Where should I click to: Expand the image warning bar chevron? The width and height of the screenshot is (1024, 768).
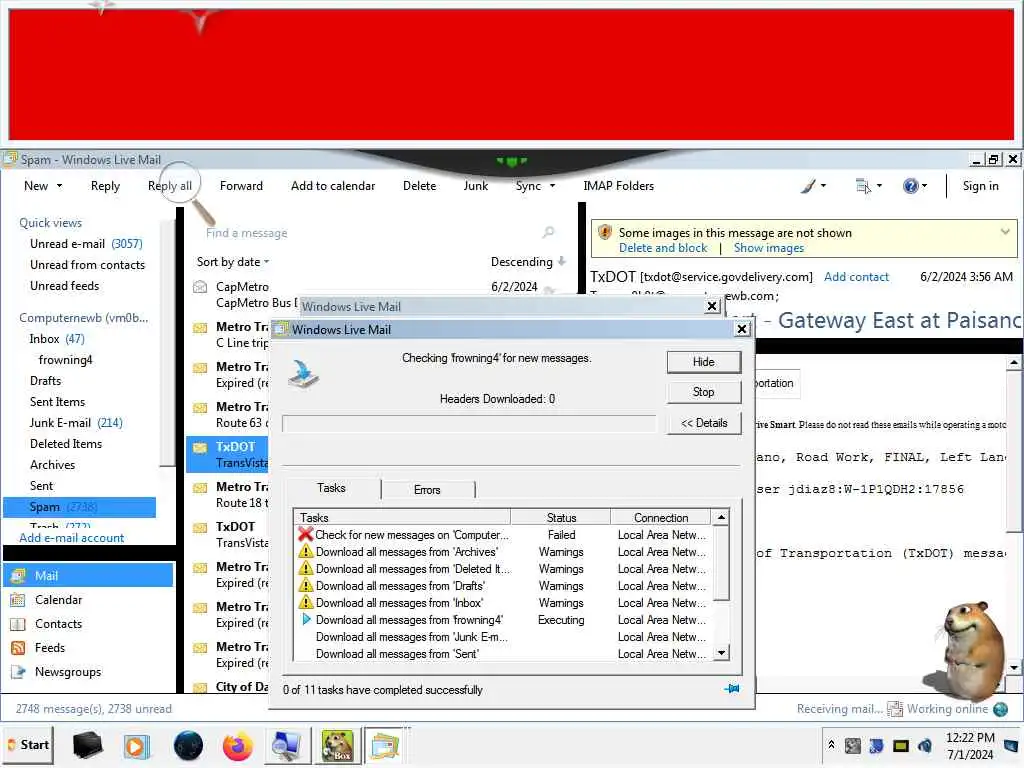click(x=1005, y=231)
